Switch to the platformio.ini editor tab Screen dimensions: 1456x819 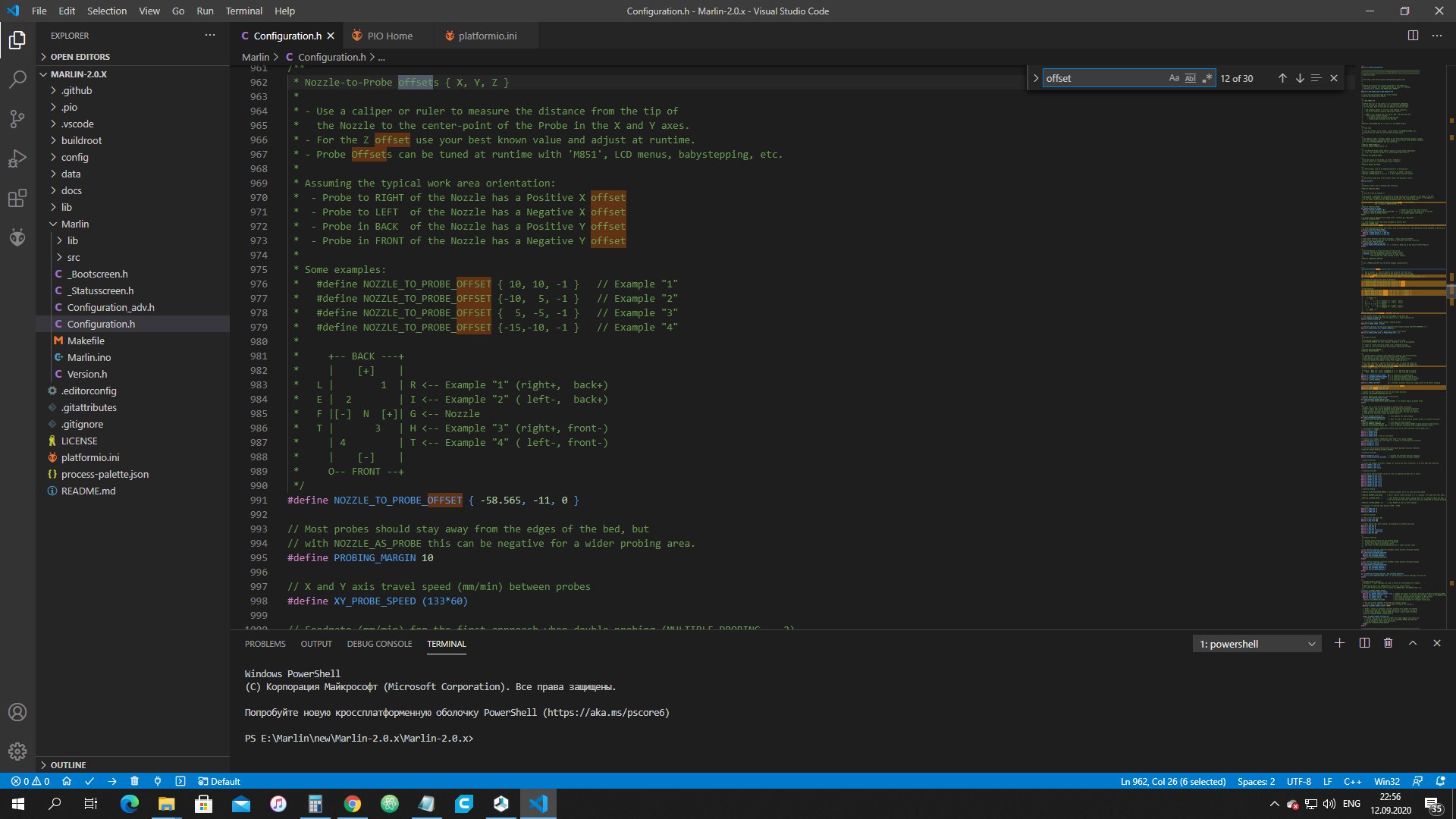(x=487, y=36)
